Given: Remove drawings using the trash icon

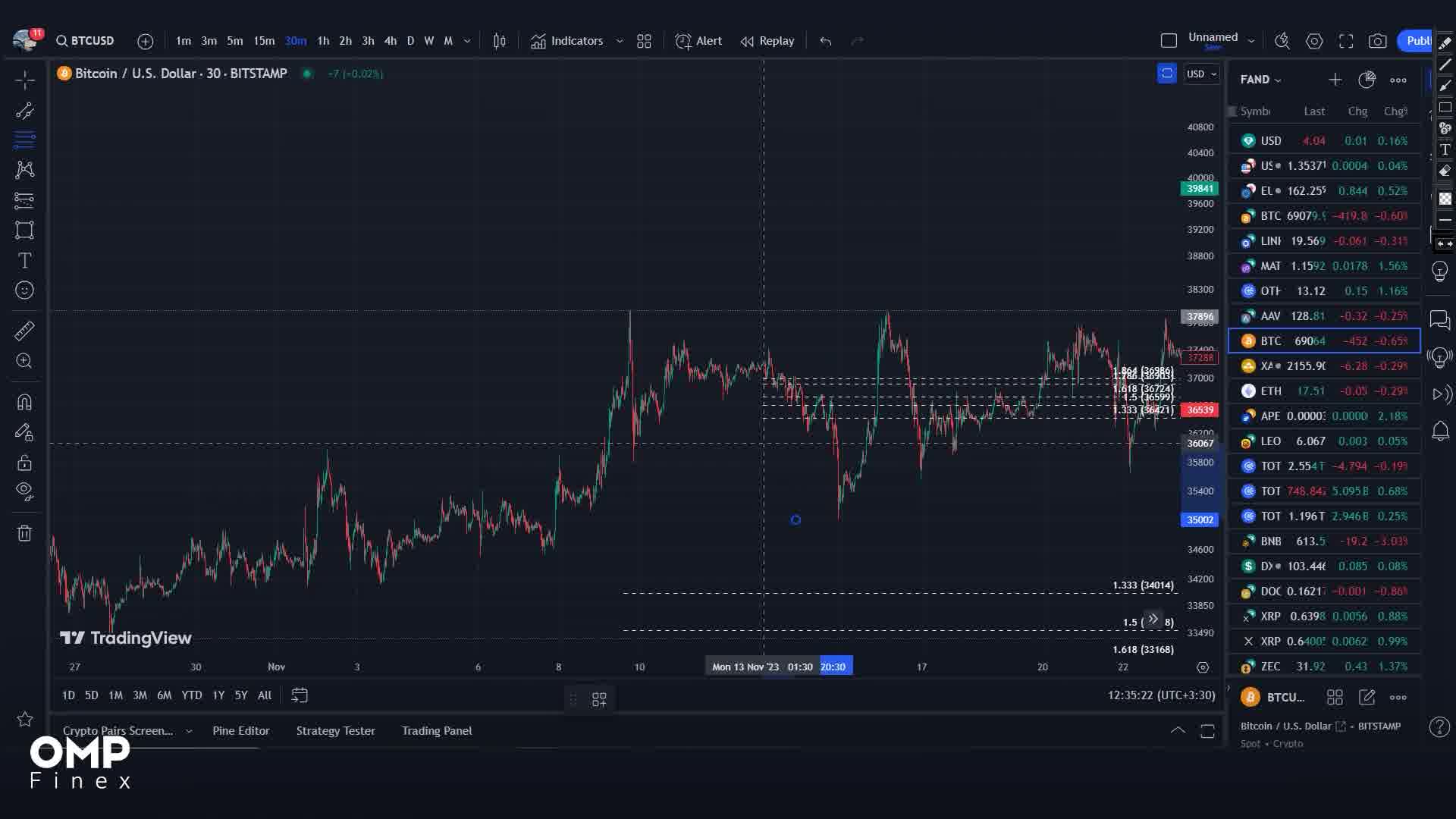Looking at the screenshot, I should coord(24,532).
